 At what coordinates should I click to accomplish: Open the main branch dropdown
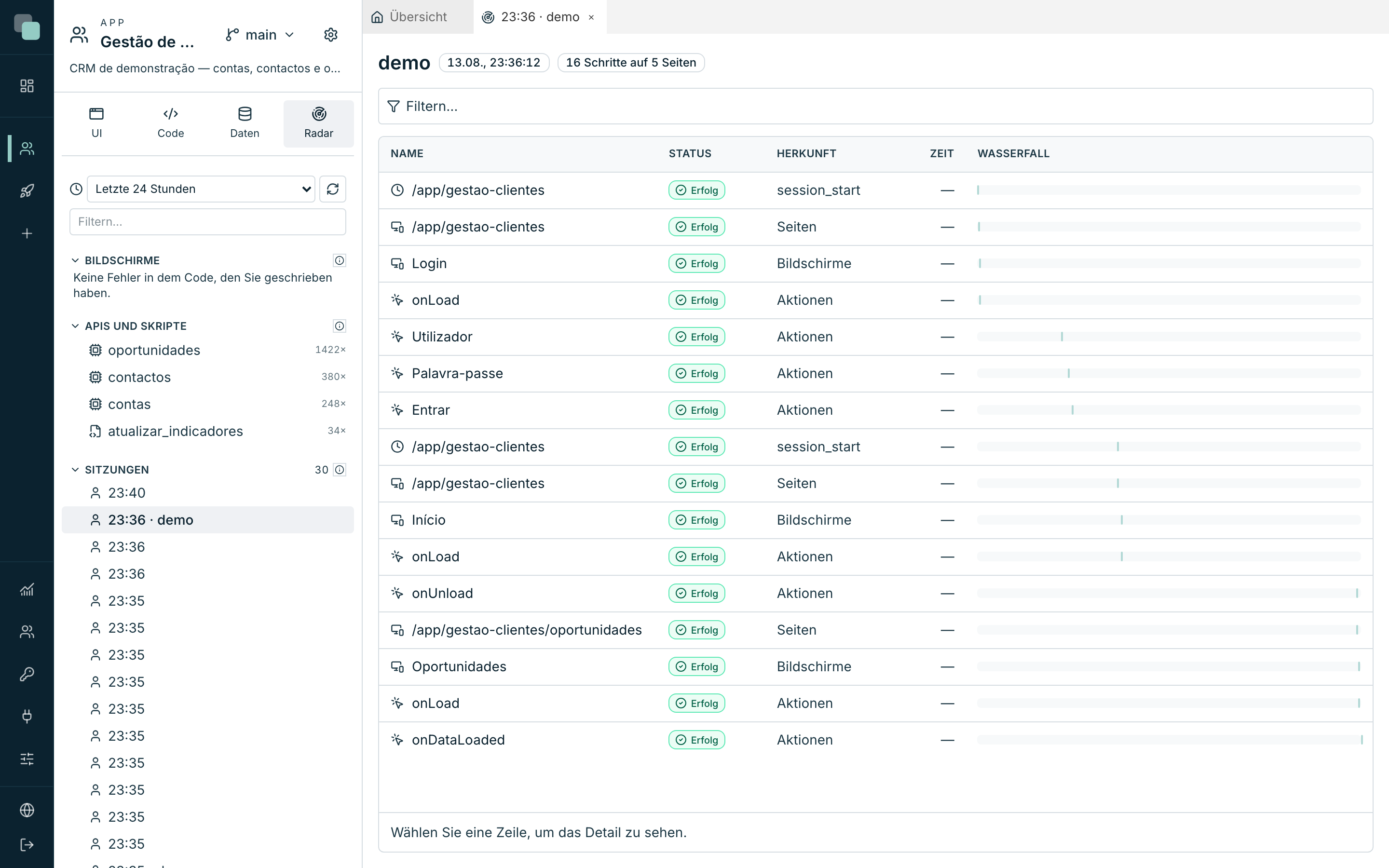pyautogui.click(x=260, y=35)
